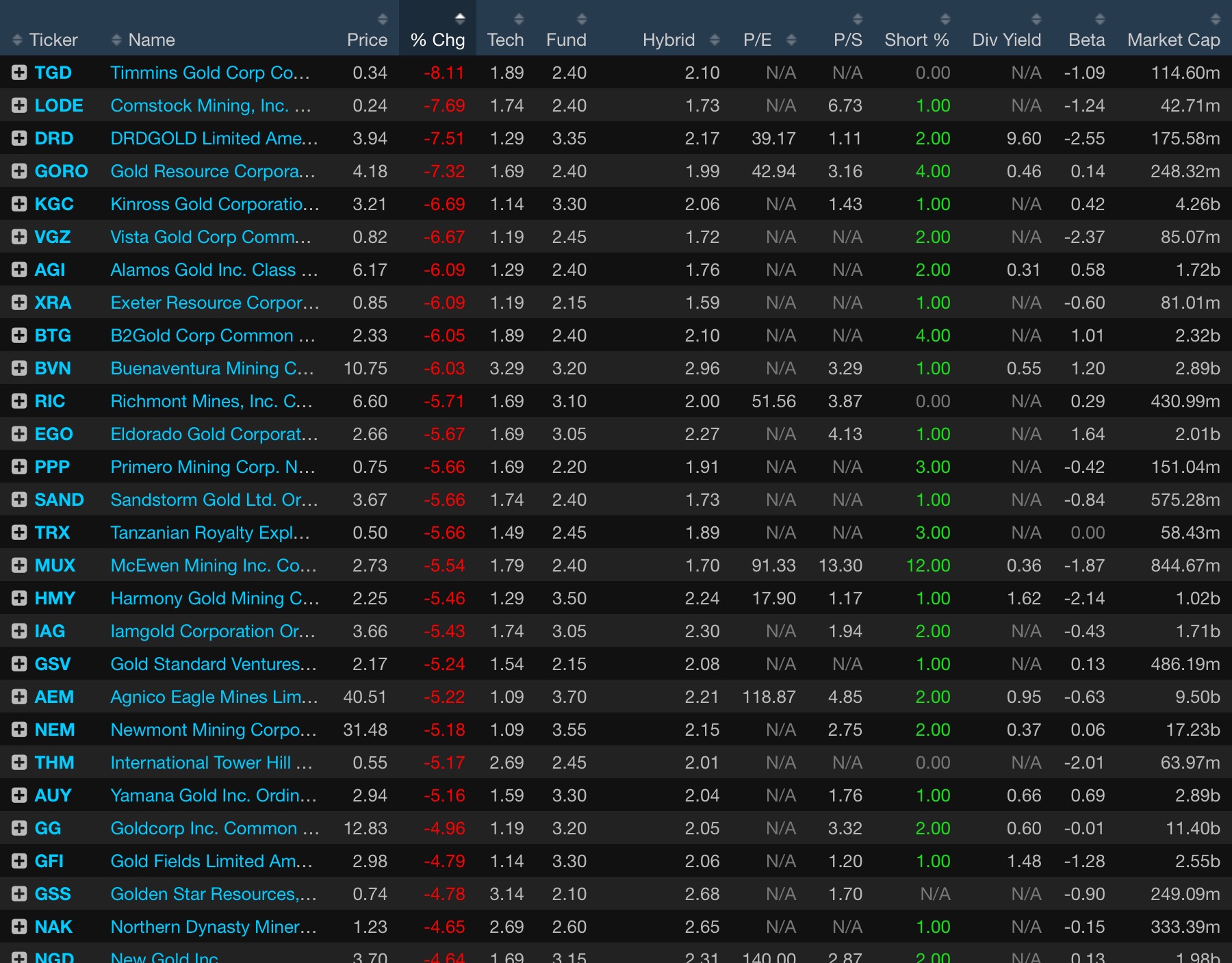The image size is (1232, 963).
Task: Open Goldcorp Inc. Common link
Action: coord(215,828)
